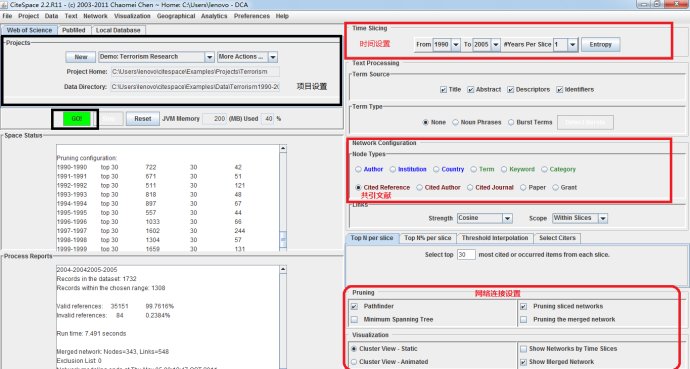Viewport: 690px width, 369px height.
Task: Uncheck the Abstract term source
Action: [x=470, y=89]
